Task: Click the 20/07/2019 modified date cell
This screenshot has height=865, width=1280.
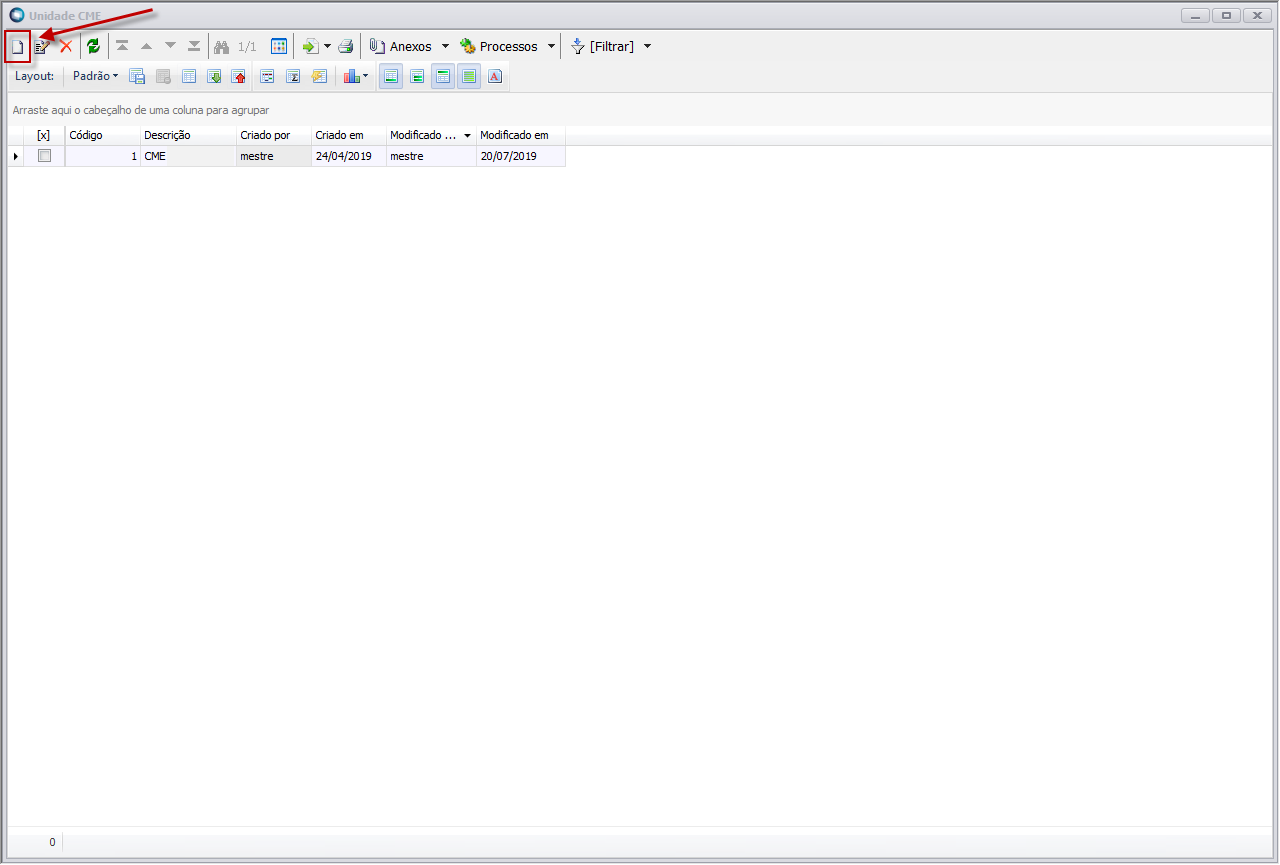Action: pyautogui.click(x=521, y=156)
